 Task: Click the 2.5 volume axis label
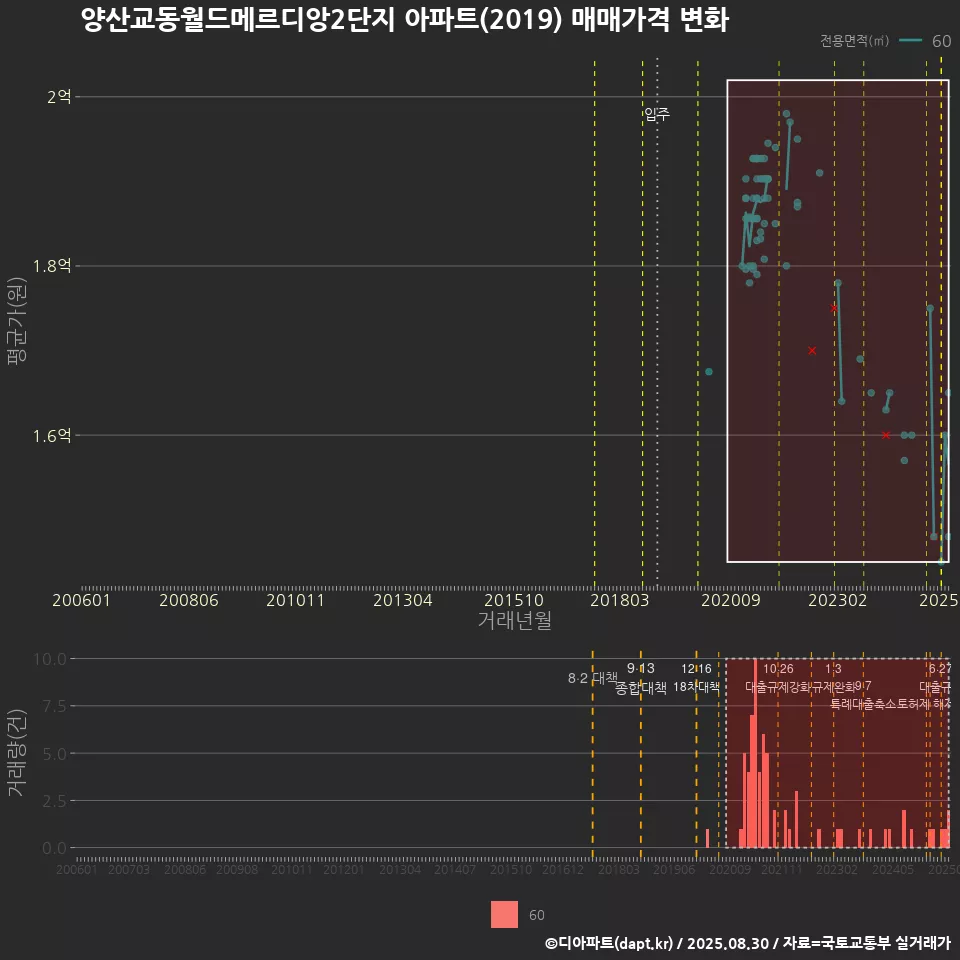(54, 801)
